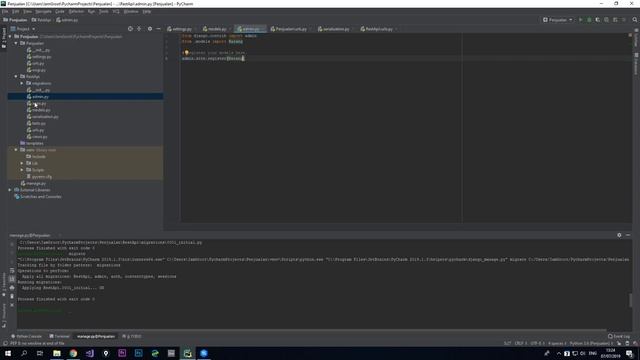Viewport: 640px width, 360px height.
Task: Open Search Everywhere via the magnifier icon
Action: point(635,20)
